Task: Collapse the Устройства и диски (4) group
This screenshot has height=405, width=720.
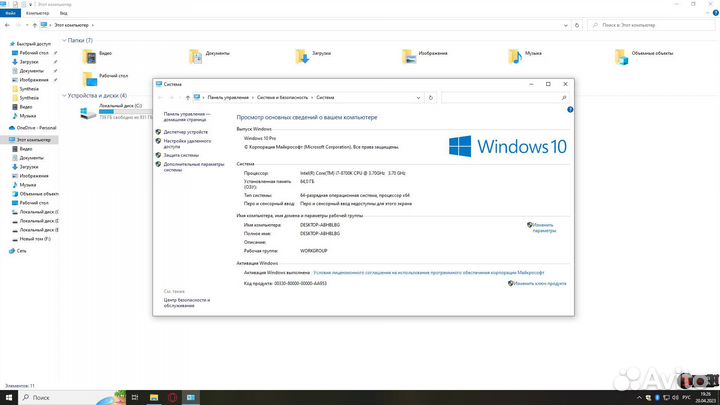Action: coord(64,96)
